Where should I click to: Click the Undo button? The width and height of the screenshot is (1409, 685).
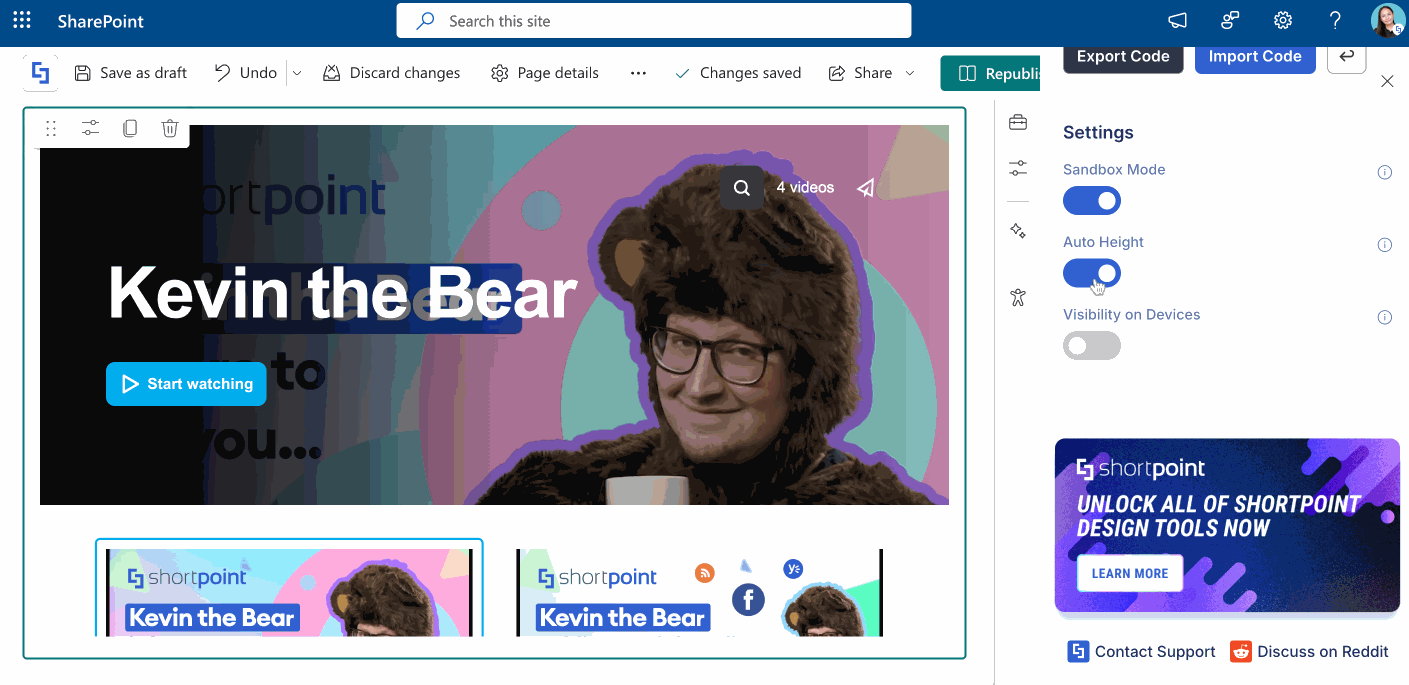(x=246, y=73)
